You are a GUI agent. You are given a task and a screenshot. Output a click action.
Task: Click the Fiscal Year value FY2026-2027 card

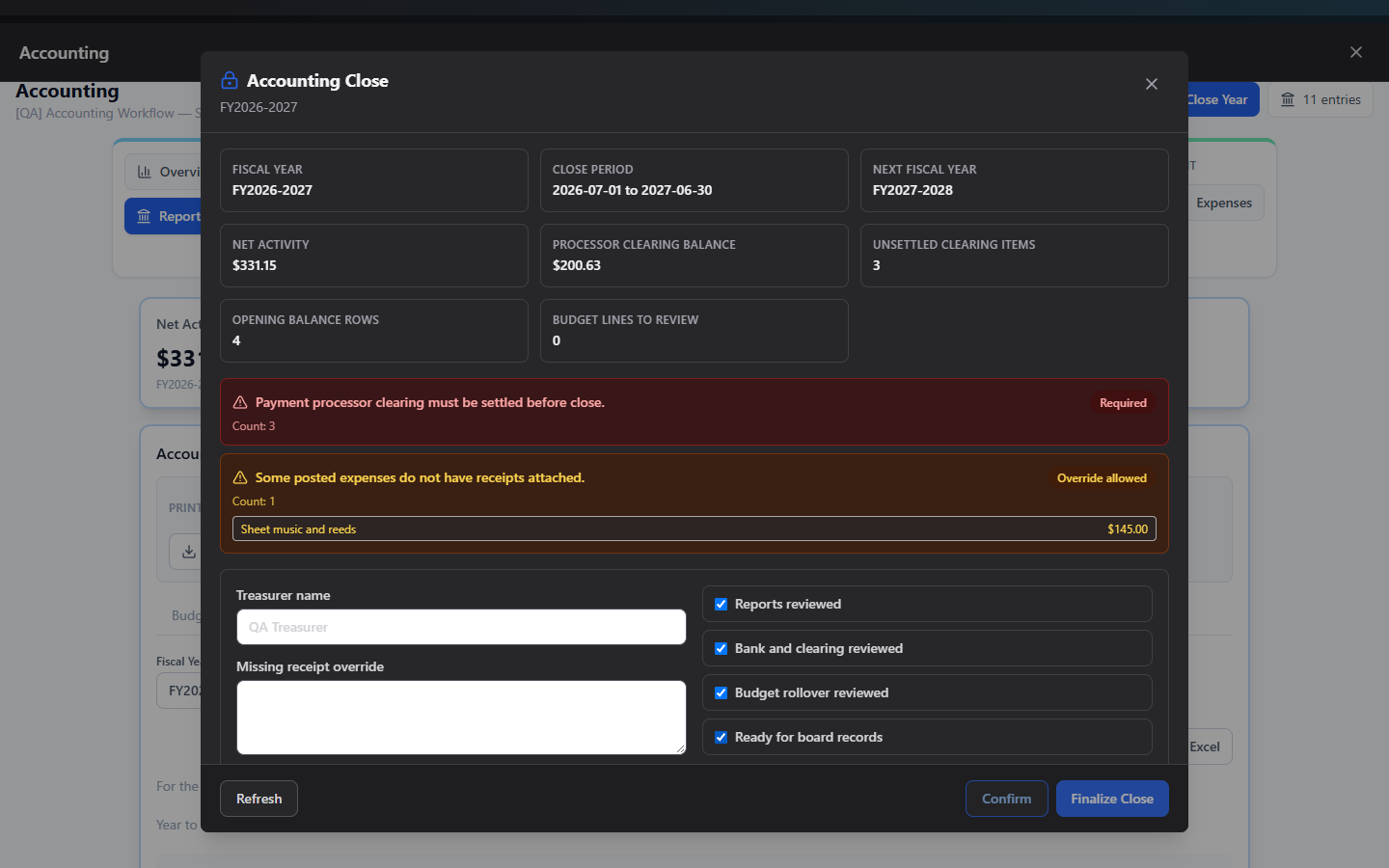pyautogui.click(x=374, y=180)
